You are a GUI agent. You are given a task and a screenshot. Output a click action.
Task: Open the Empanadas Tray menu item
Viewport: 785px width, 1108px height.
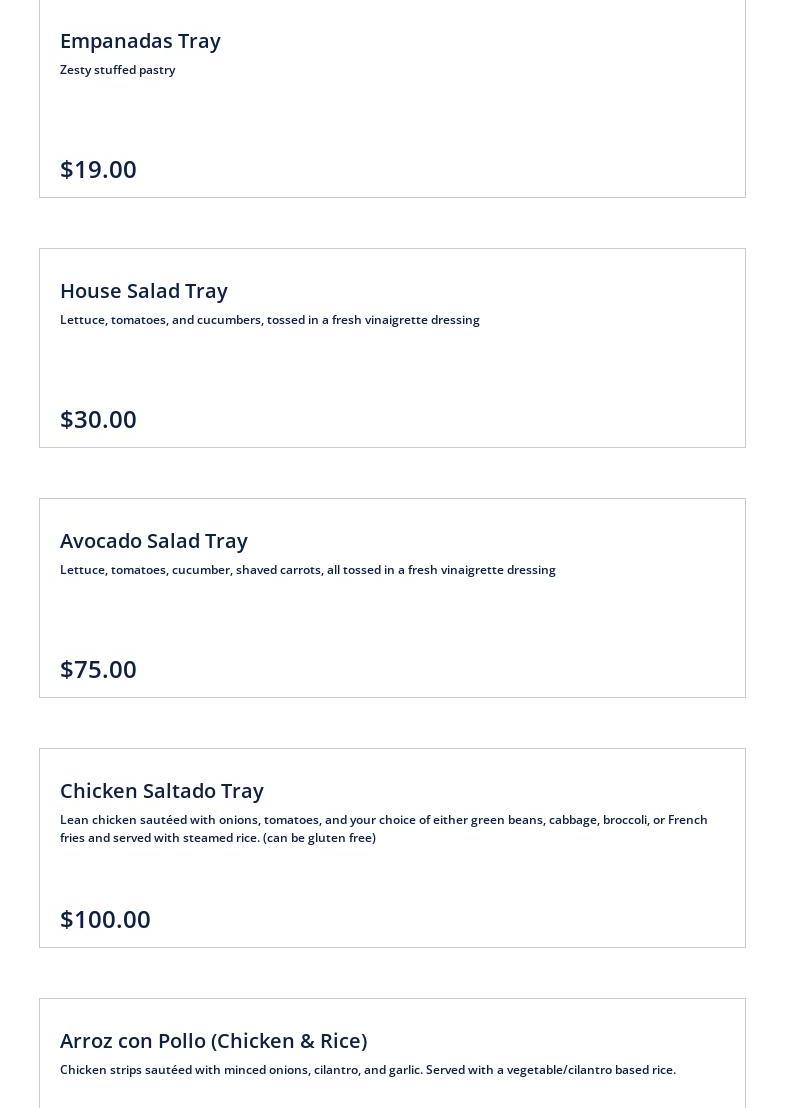[x=140, y=41]
